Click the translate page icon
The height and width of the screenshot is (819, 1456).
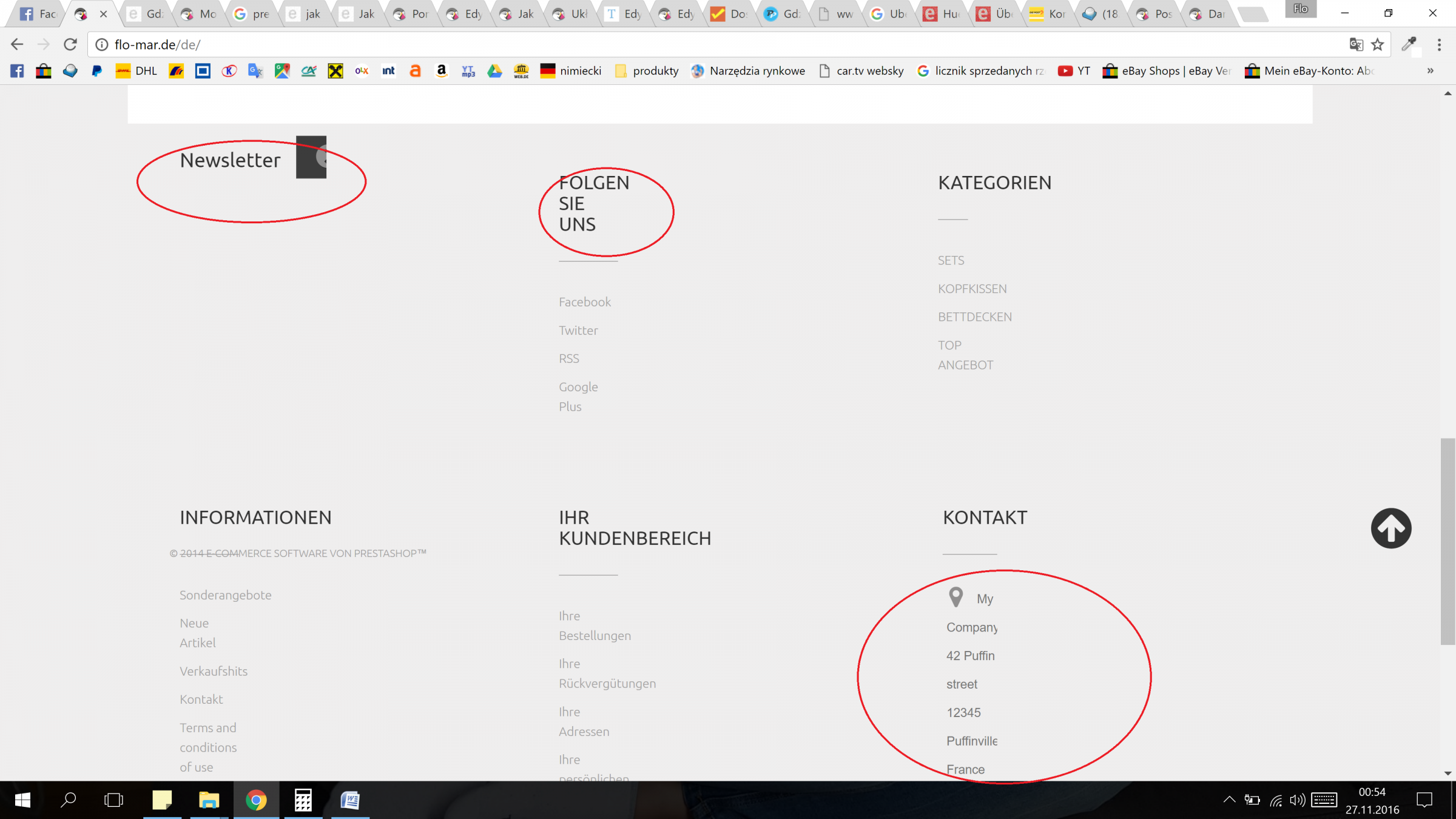(x=1356, y=44)
